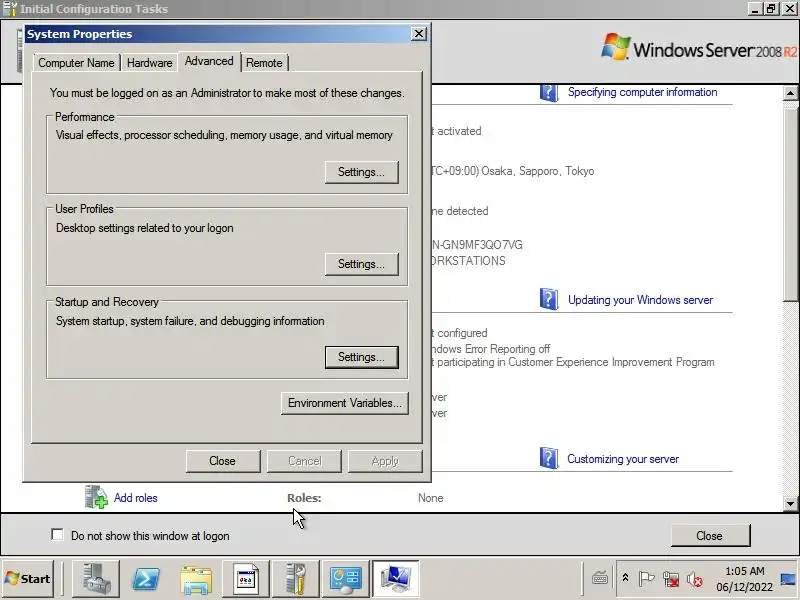Open Windows Explorer folder icon in taskbar
The image size is (800, 600).
196,579
